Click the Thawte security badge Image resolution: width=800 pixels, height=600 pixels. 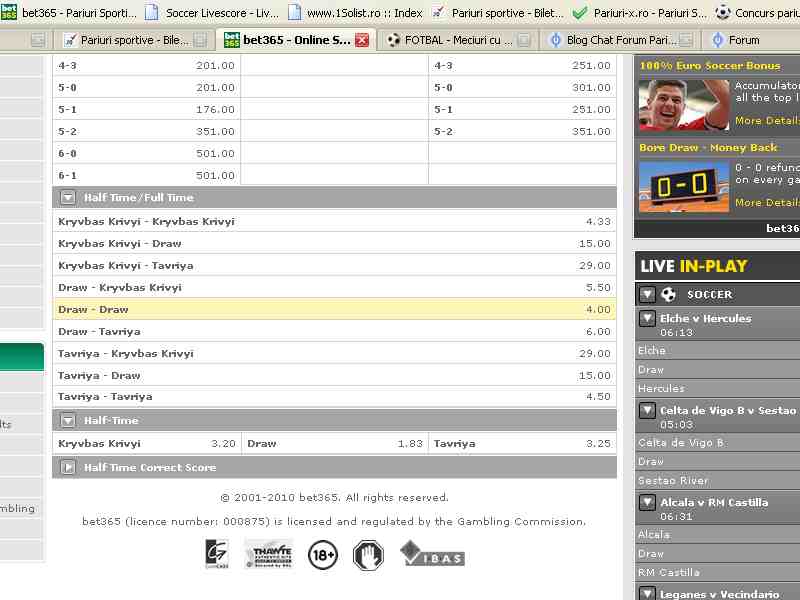click(269, 554)
